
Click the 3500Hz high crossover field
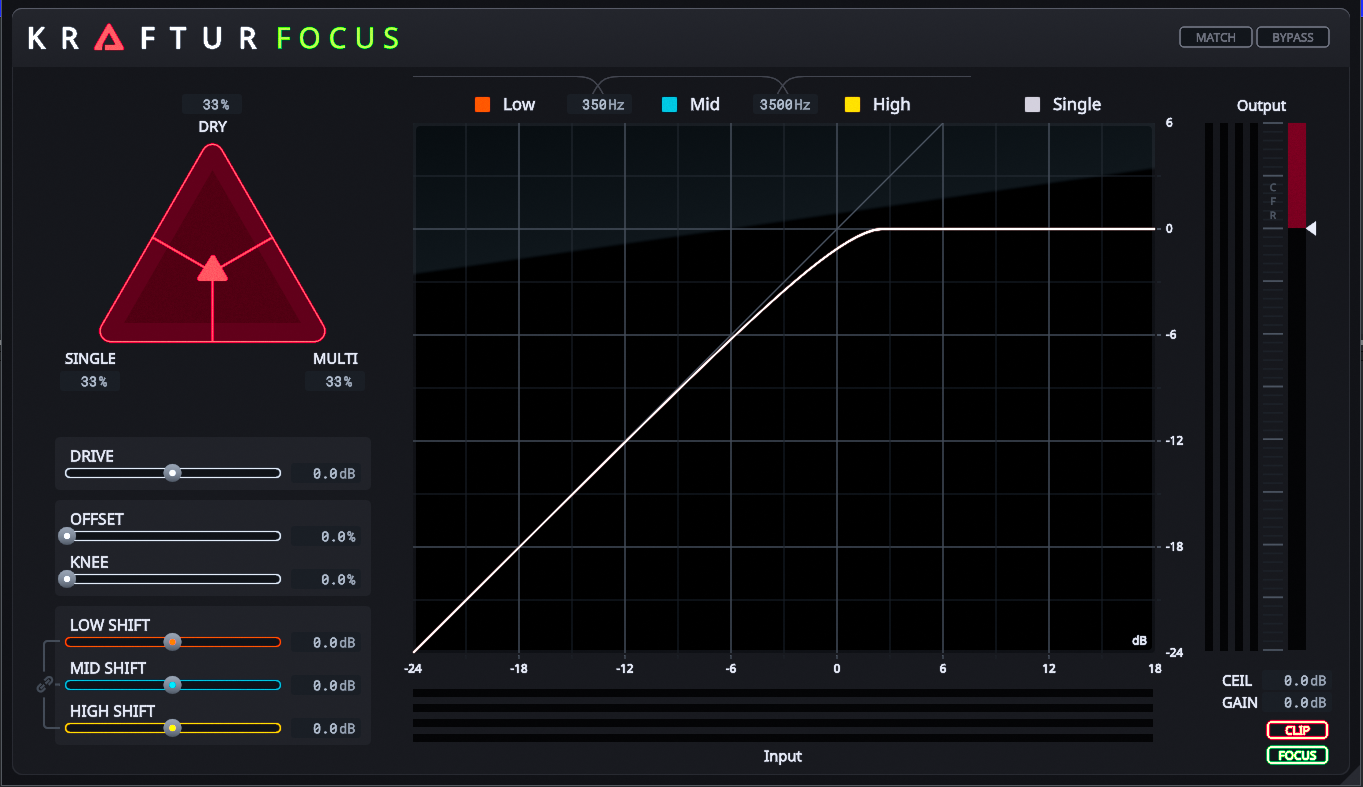coord(785,105)
